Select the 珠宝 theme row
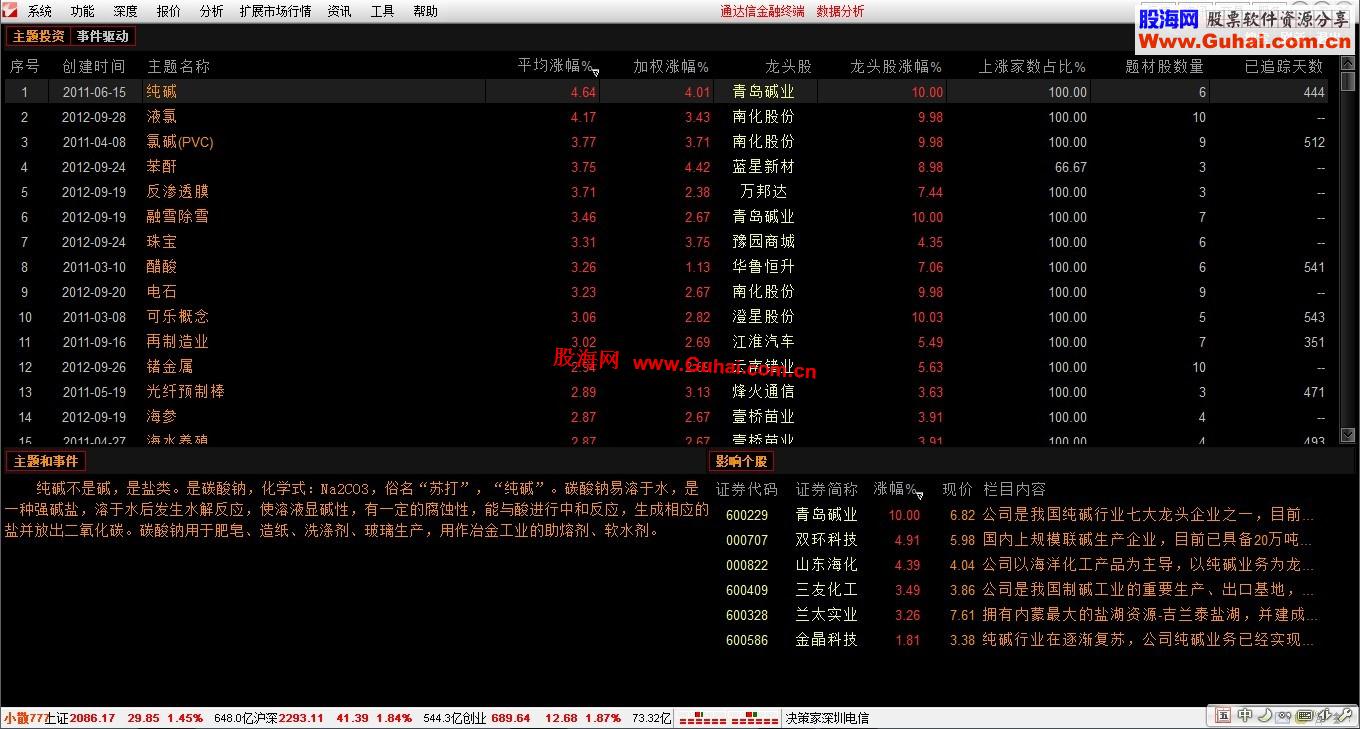1360x729 pixels. [x=666, y=241]
